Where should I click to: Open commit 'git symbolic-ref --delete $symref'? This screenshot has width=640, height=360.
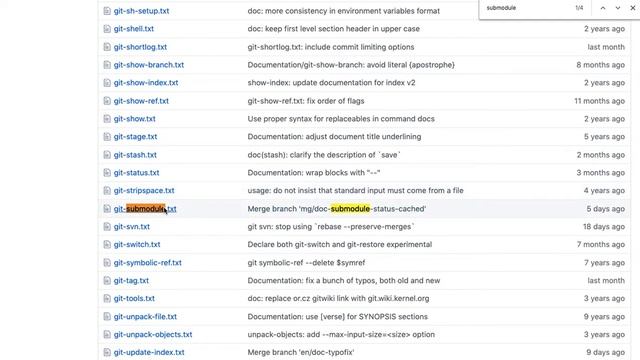pos(306,262)
